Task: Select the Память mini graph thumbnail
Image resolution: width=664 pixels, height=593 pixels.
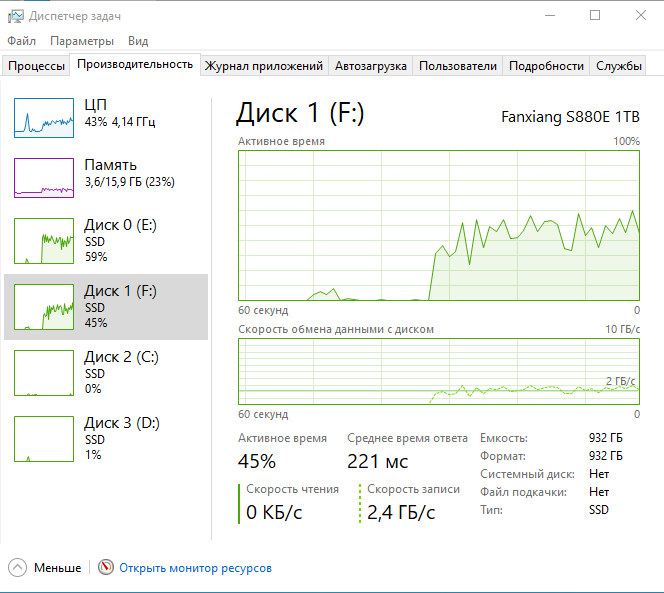Action: point(44,177)
